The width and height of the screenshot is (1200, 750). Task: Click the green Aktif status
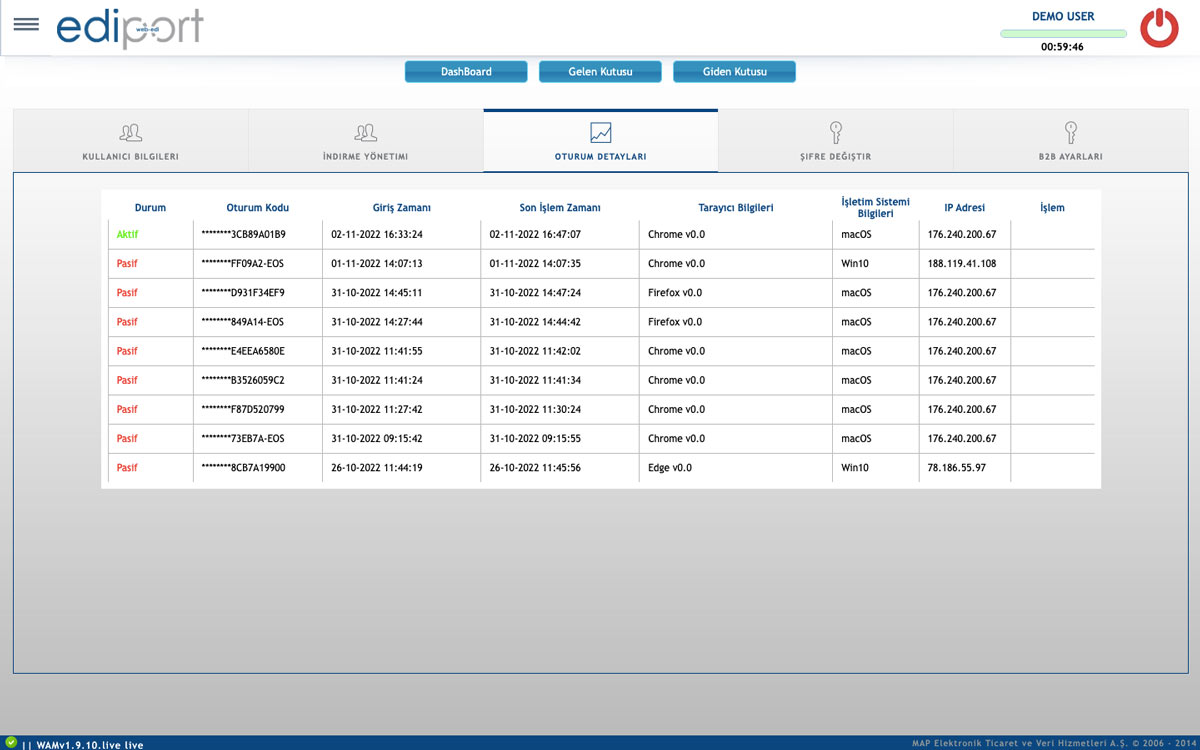pyautogui.click(x=127, y=234)
